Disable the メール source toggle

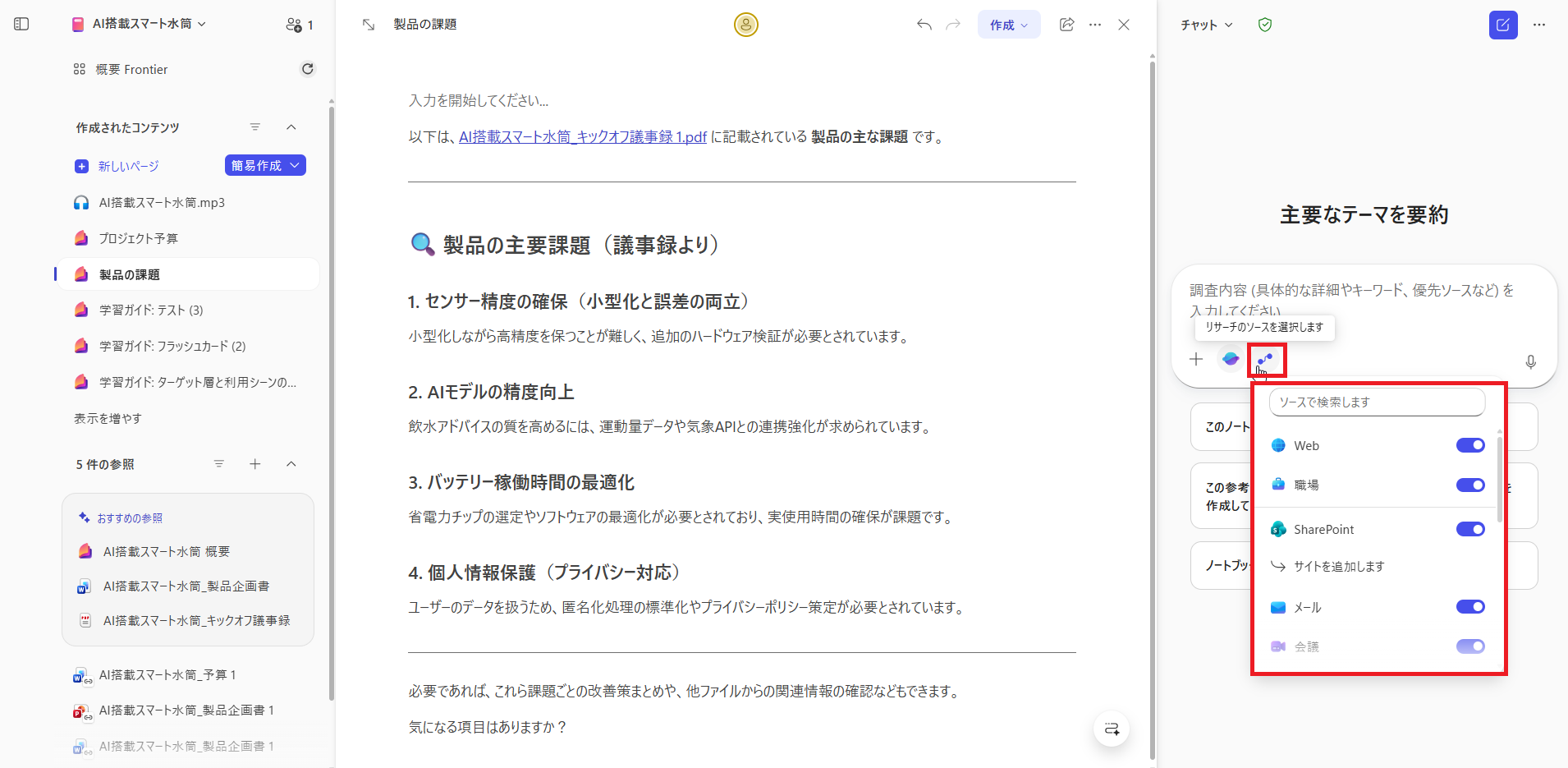pos(1469,607)
